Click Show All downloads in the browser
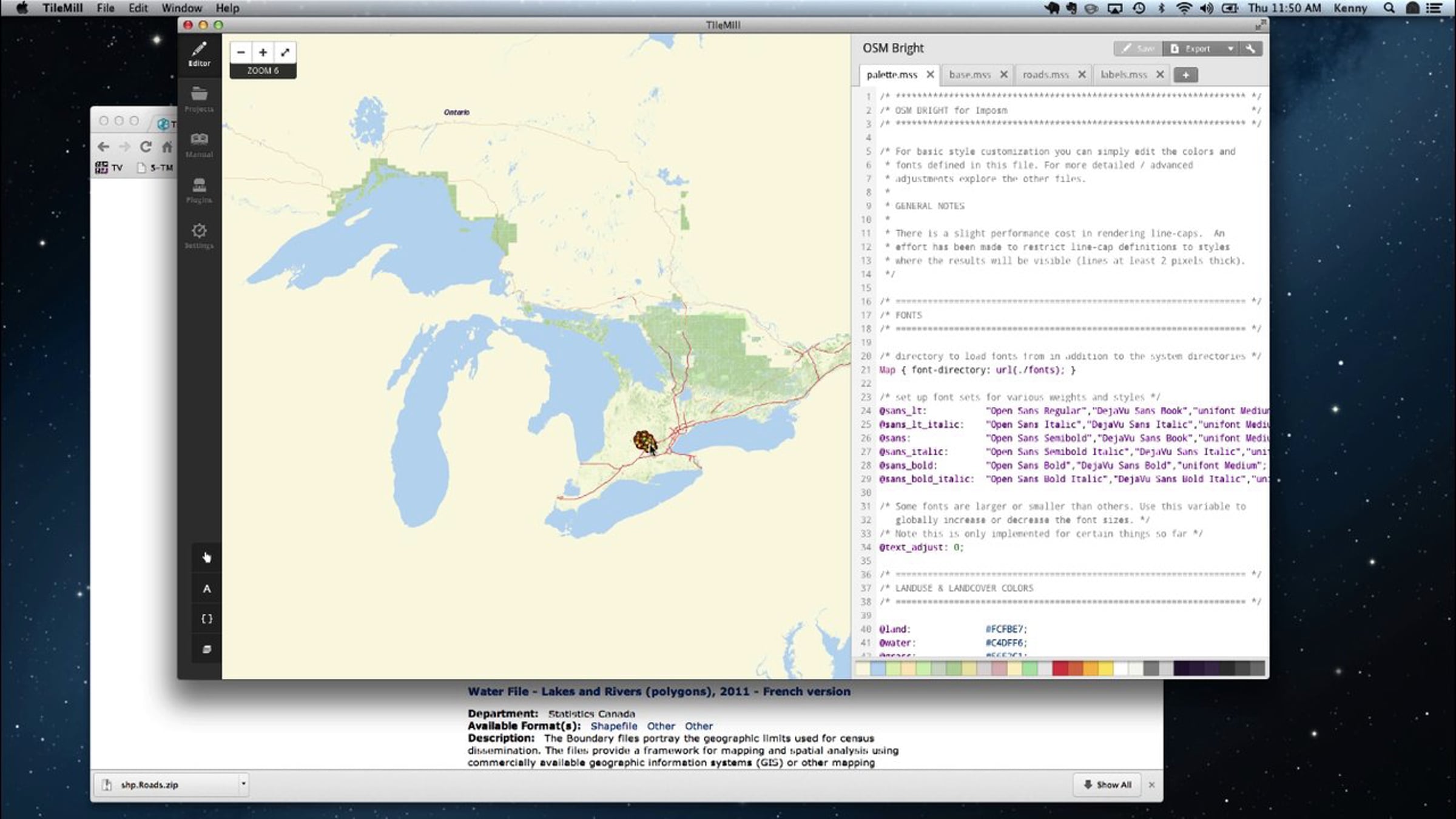Image resolution: width=1456 pixels, height=819 pixels. click(x=1107, y=785)
